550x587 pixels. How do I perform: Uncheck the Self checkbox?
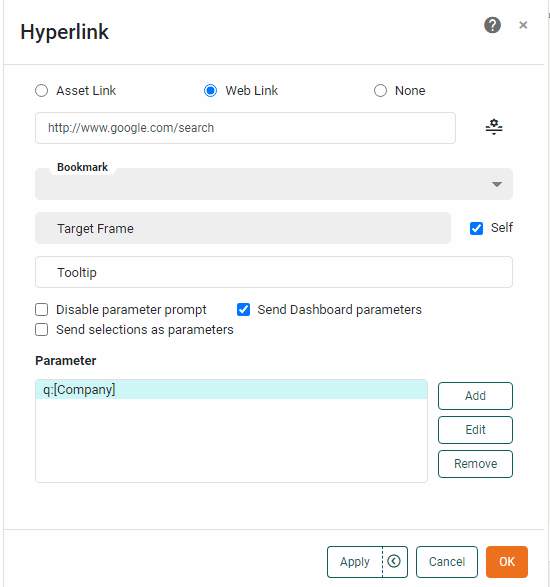point(476,228)
